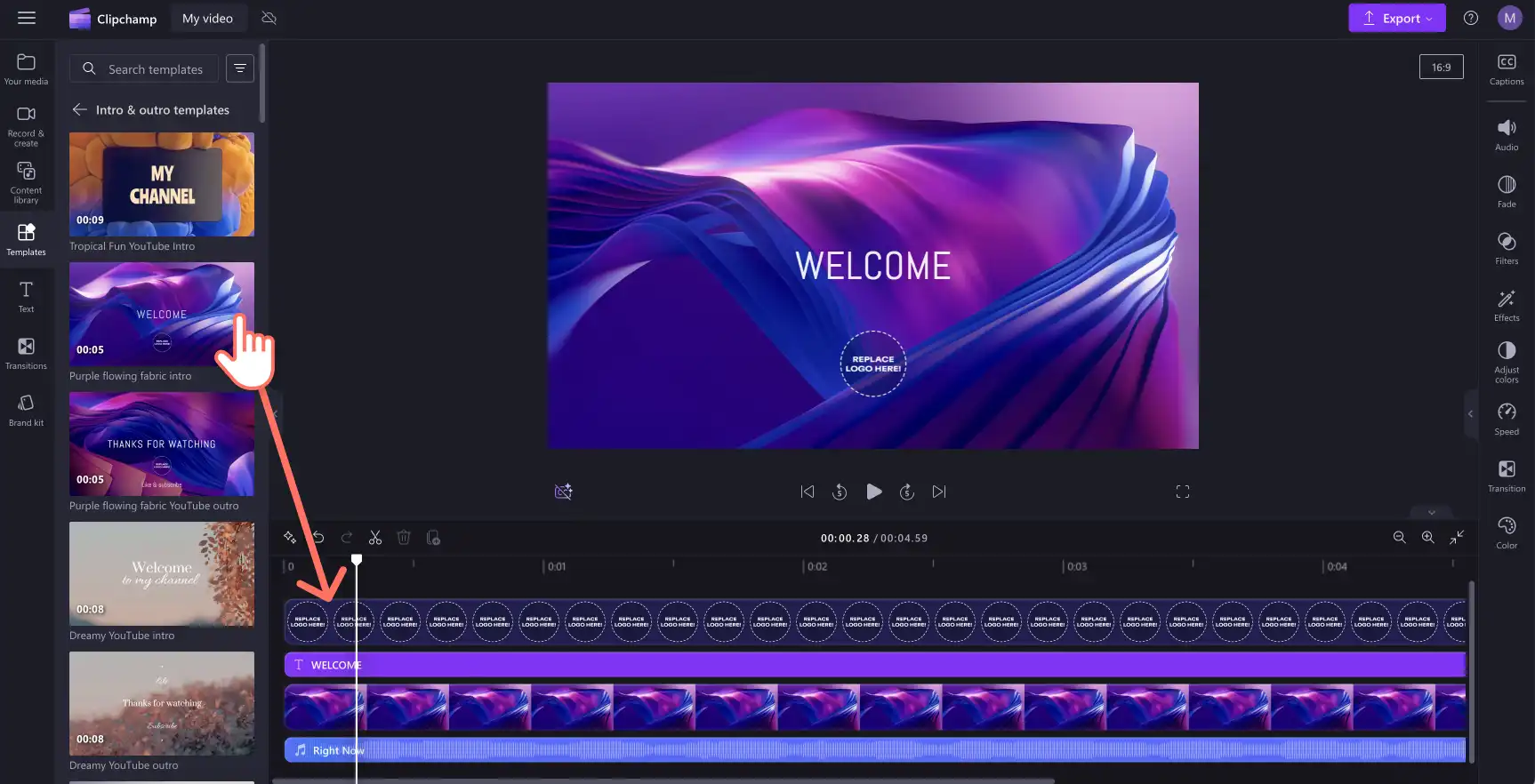Collapse the right property panel
Viewport: 1535px width, 784px height.
(x=1470, y=413)
